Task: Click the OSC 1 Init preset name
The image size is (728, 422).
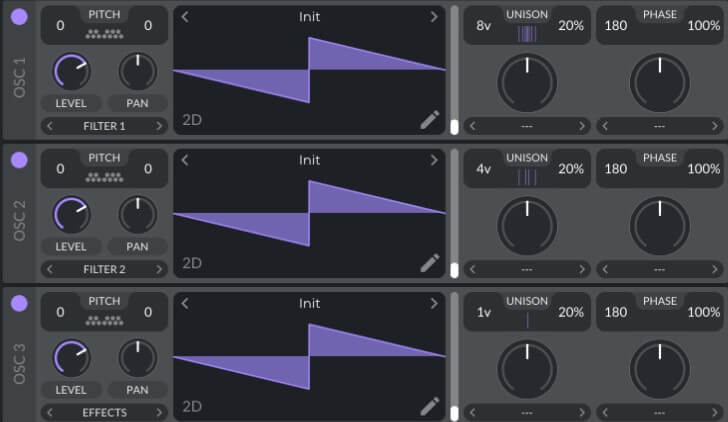Action: (309, 17)
